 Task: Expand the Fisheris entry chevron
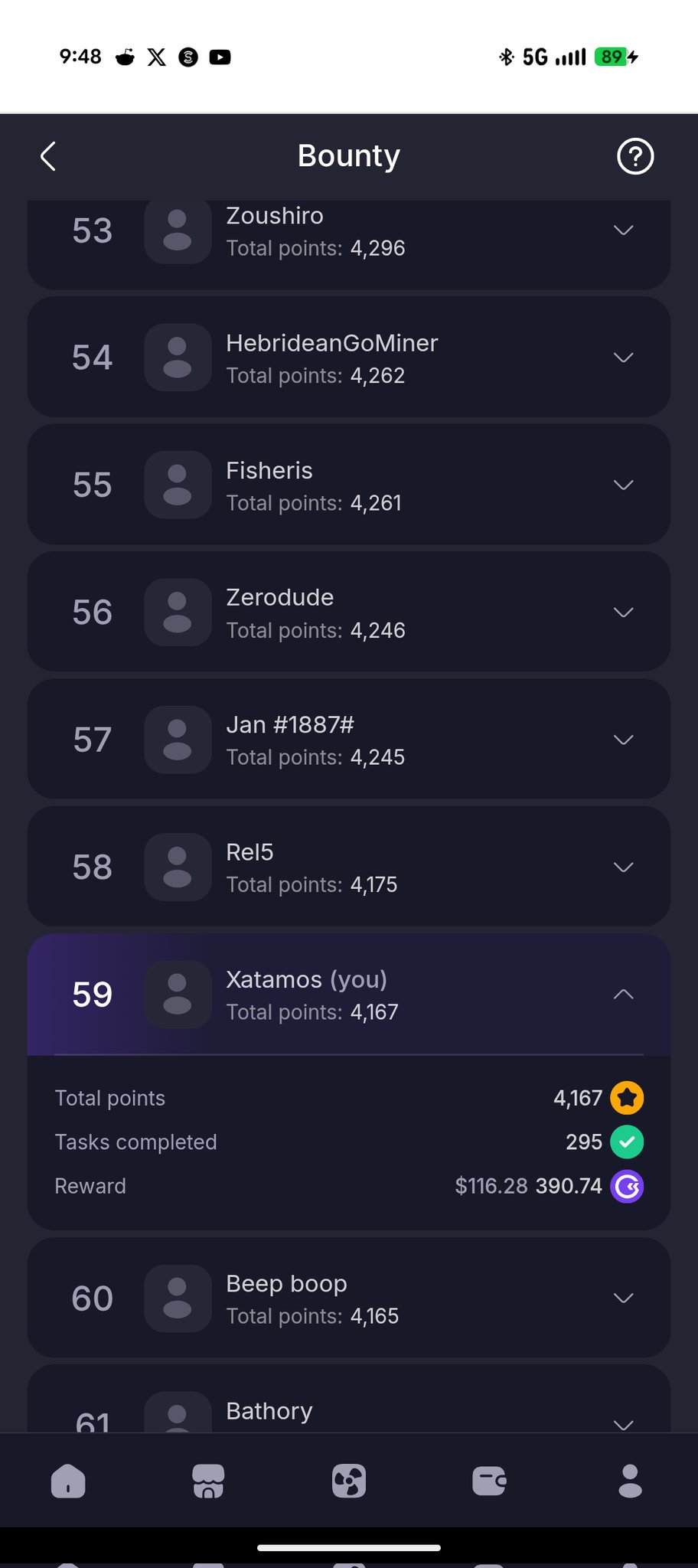pos(624,485)
